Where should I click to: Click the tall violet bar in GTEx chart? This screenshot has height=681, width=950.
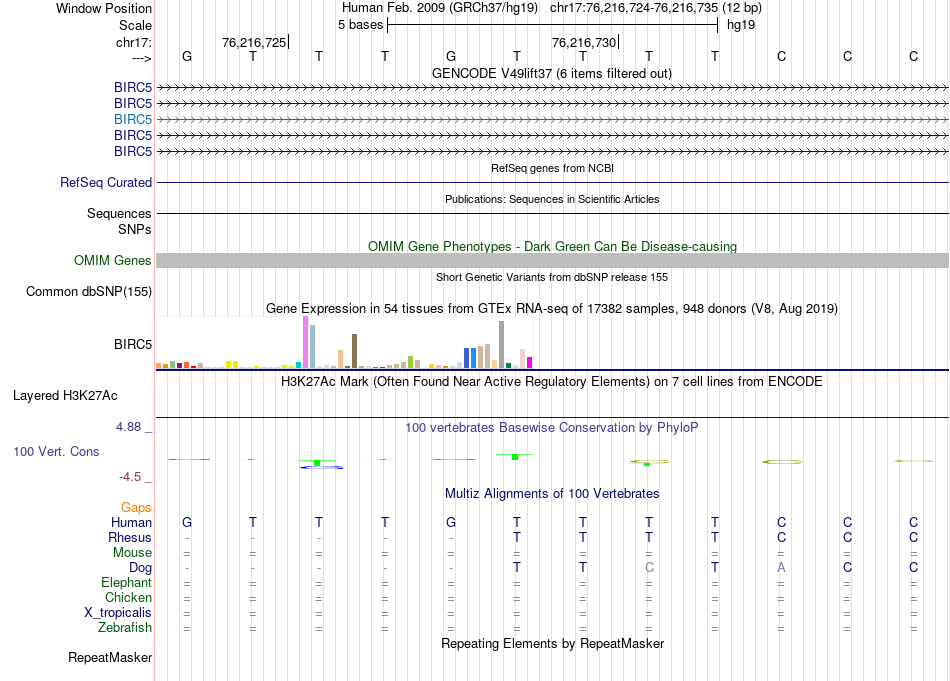click(x=305, y=342)
